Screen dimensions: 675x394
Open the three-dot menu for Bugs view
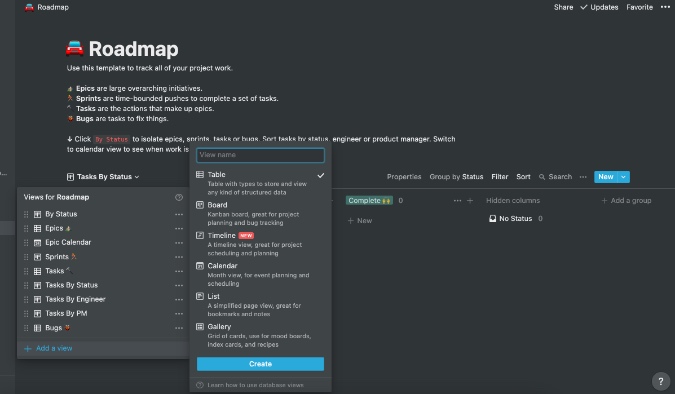pos(179,328)
